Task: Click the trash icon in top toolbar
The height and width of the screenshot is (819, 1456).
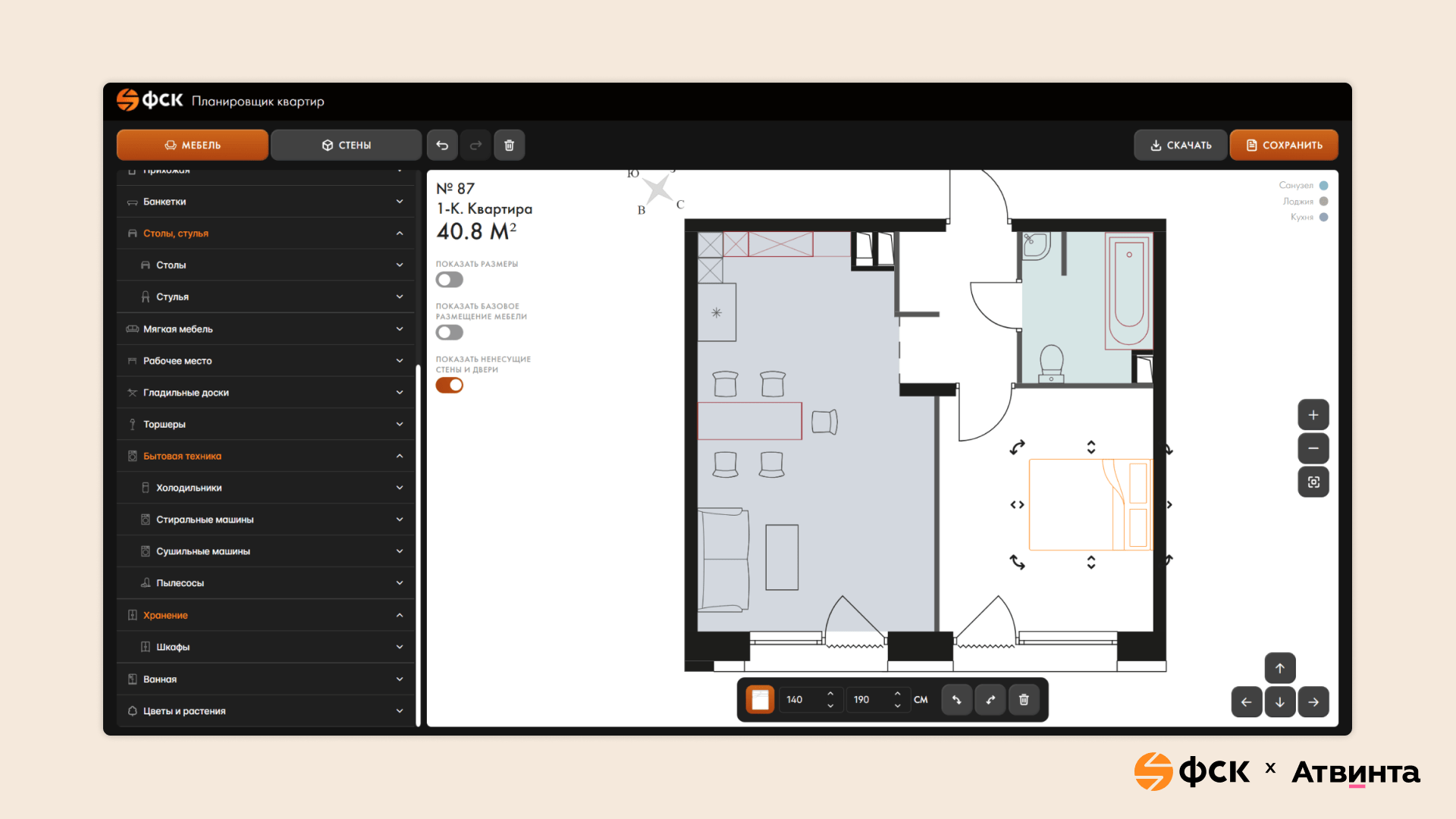Action: [x=510, y=145]
